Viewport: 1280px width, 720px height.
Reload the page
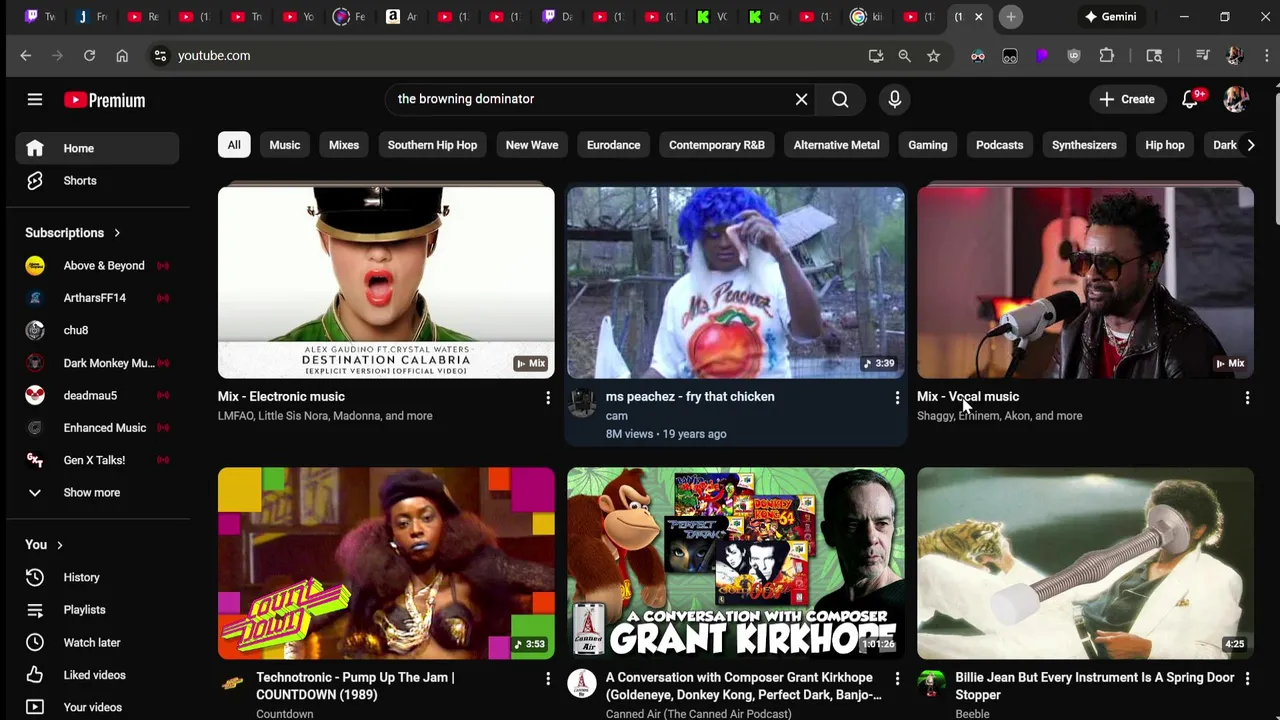point(89,56)
